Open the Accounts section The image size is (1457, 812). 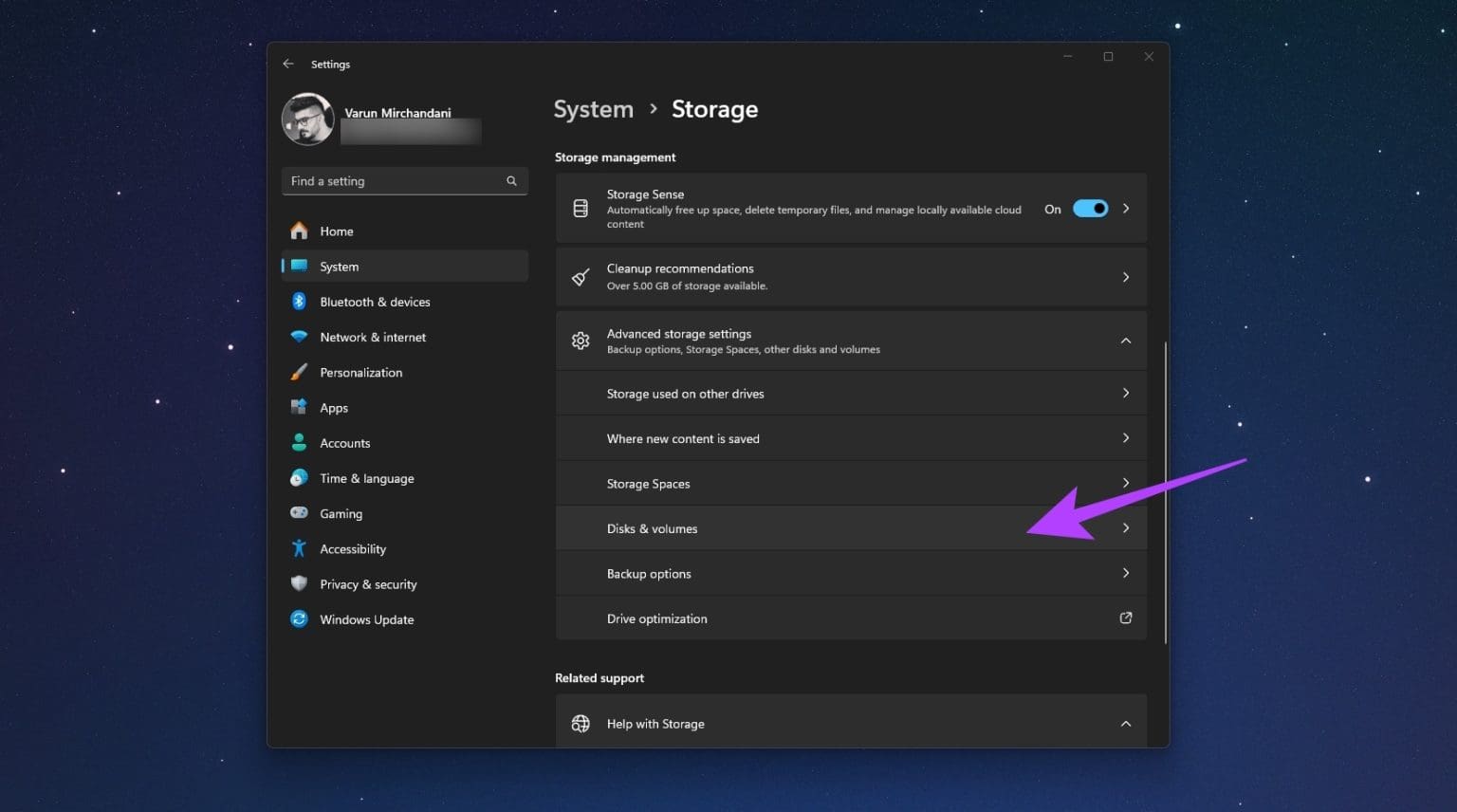(x=344, y=442)
